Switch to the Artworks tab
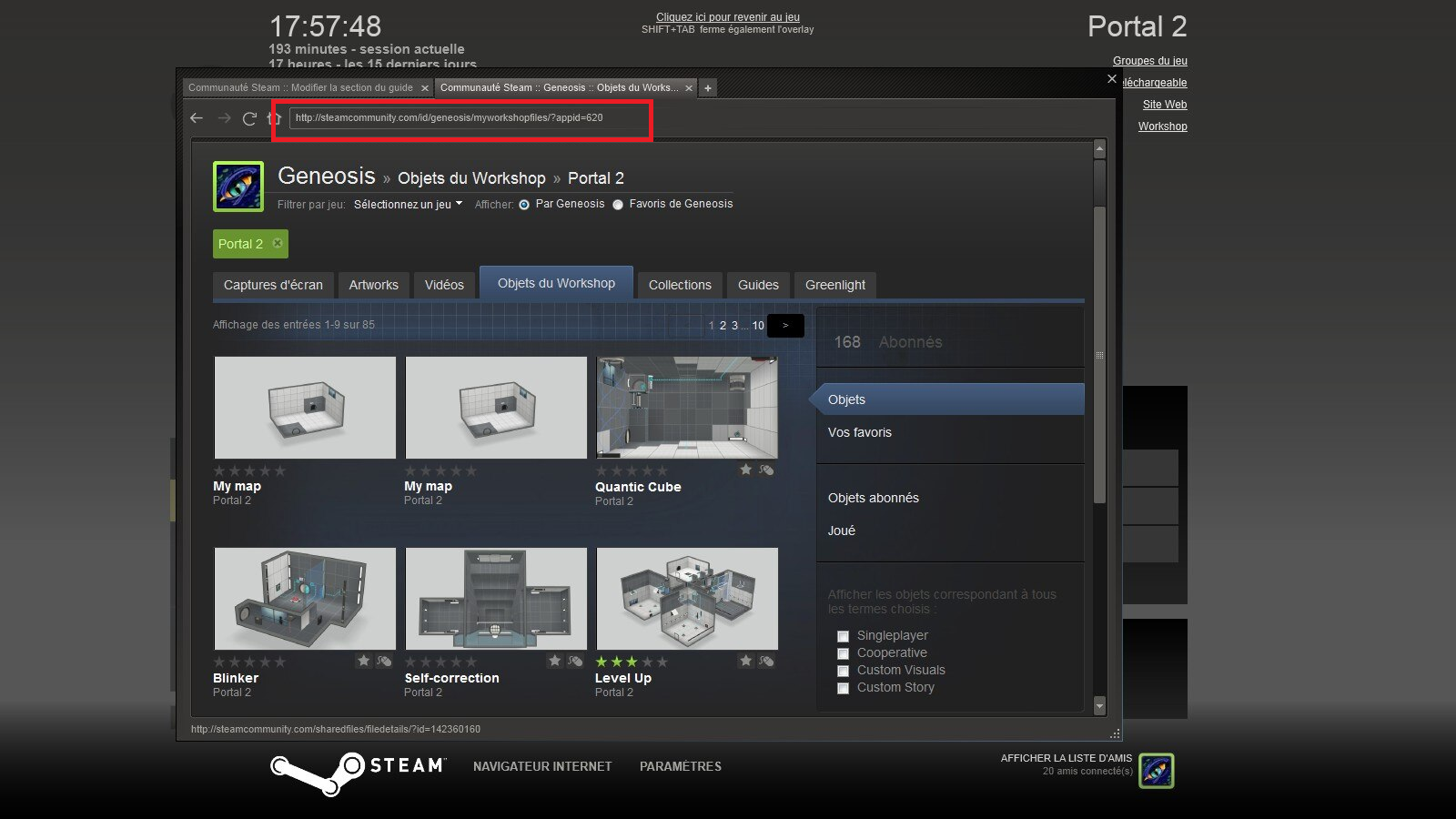The image size is (1456, 819). click(x=373, y=285)
